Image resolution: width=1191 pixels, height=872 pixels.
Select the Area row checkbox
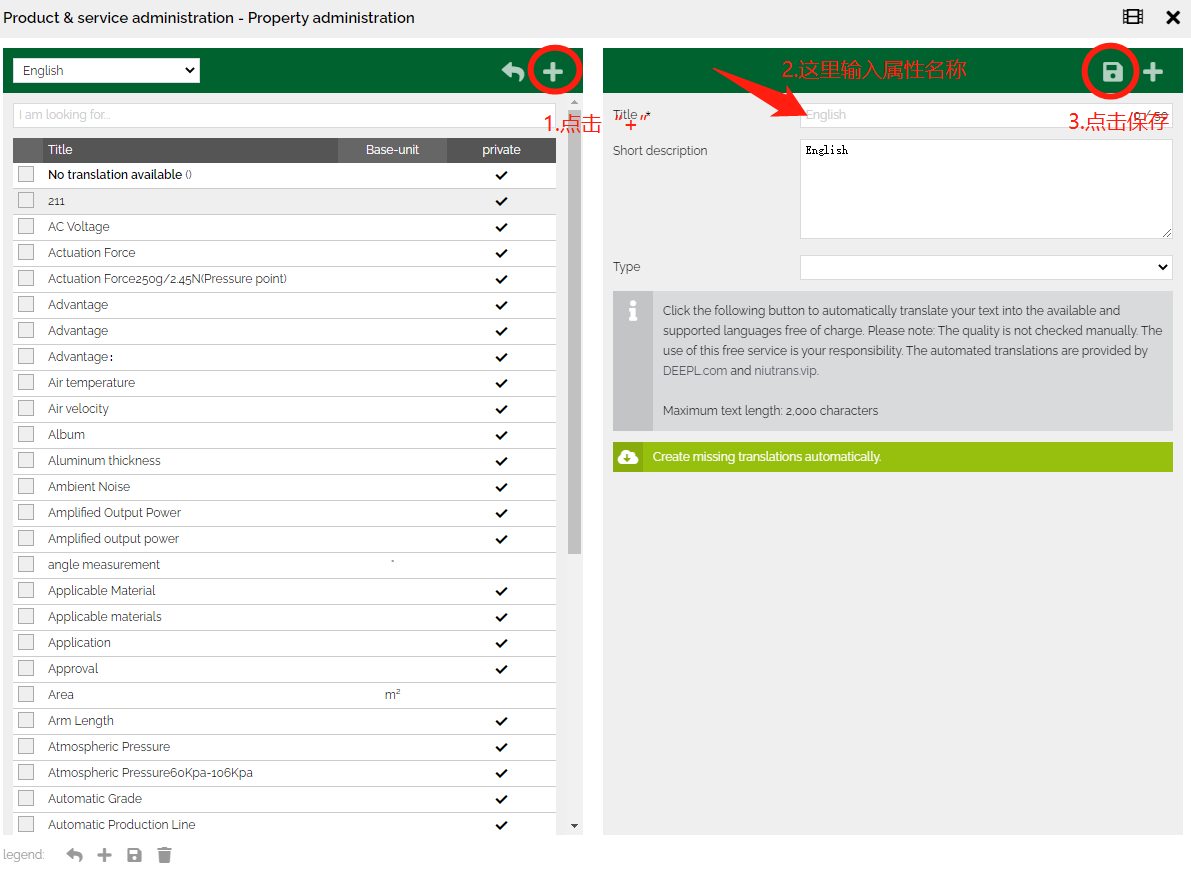26,695
